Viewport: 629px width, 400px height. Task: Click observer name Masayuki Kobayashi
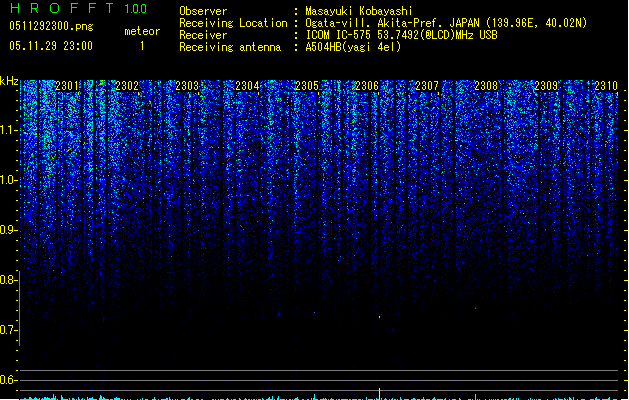[359, 11]
